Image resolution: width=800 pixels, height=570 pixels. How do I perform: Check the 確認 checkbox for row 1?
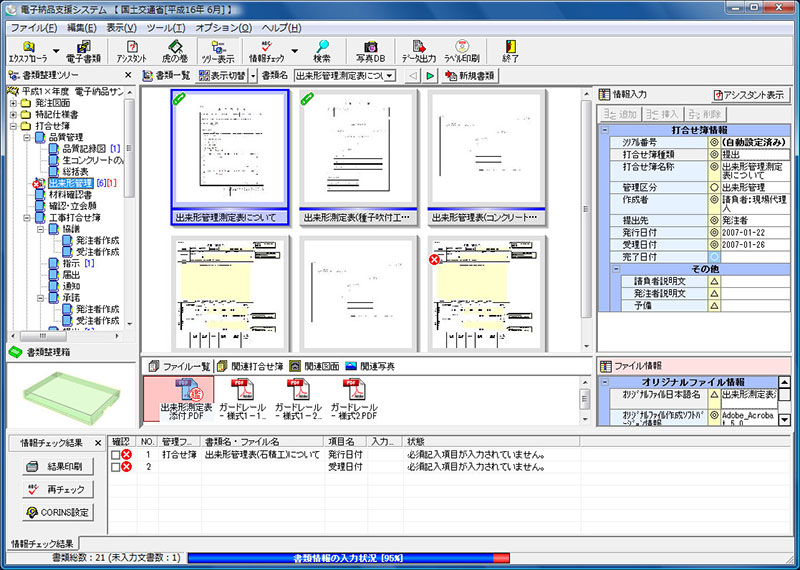click(x=115, y=454)
